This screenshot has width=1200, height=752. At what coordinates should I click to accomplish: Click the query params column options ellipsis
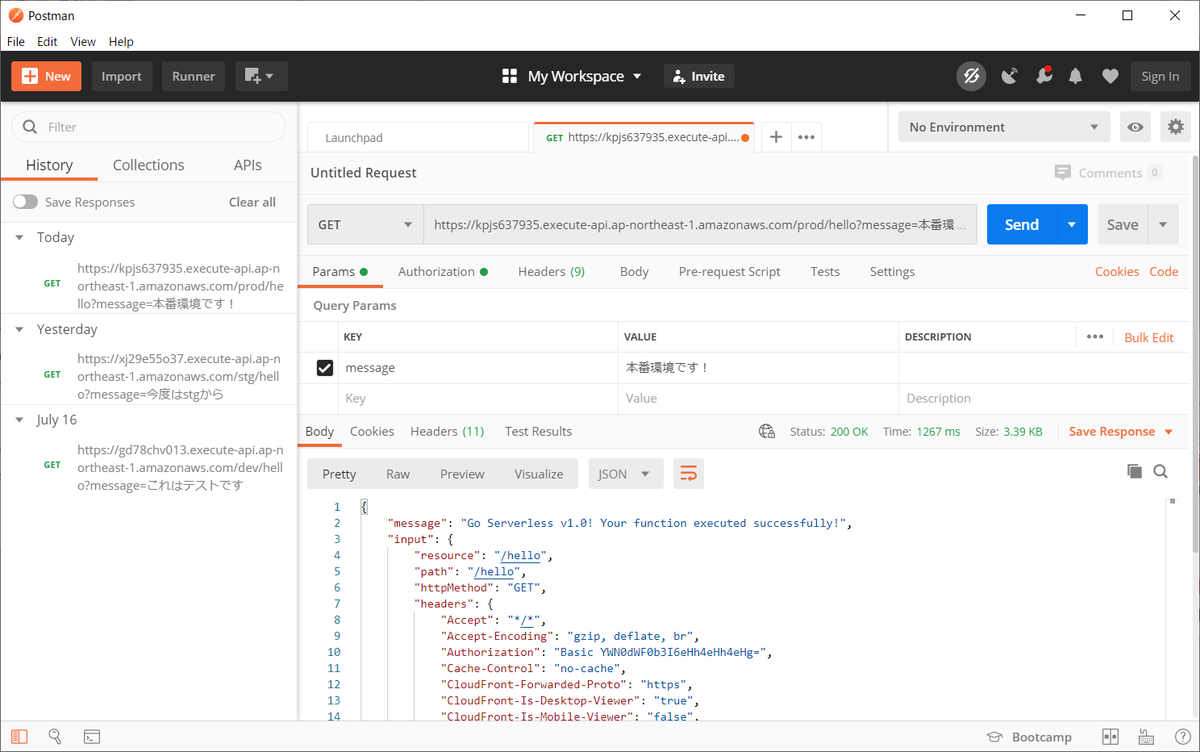1095,337
